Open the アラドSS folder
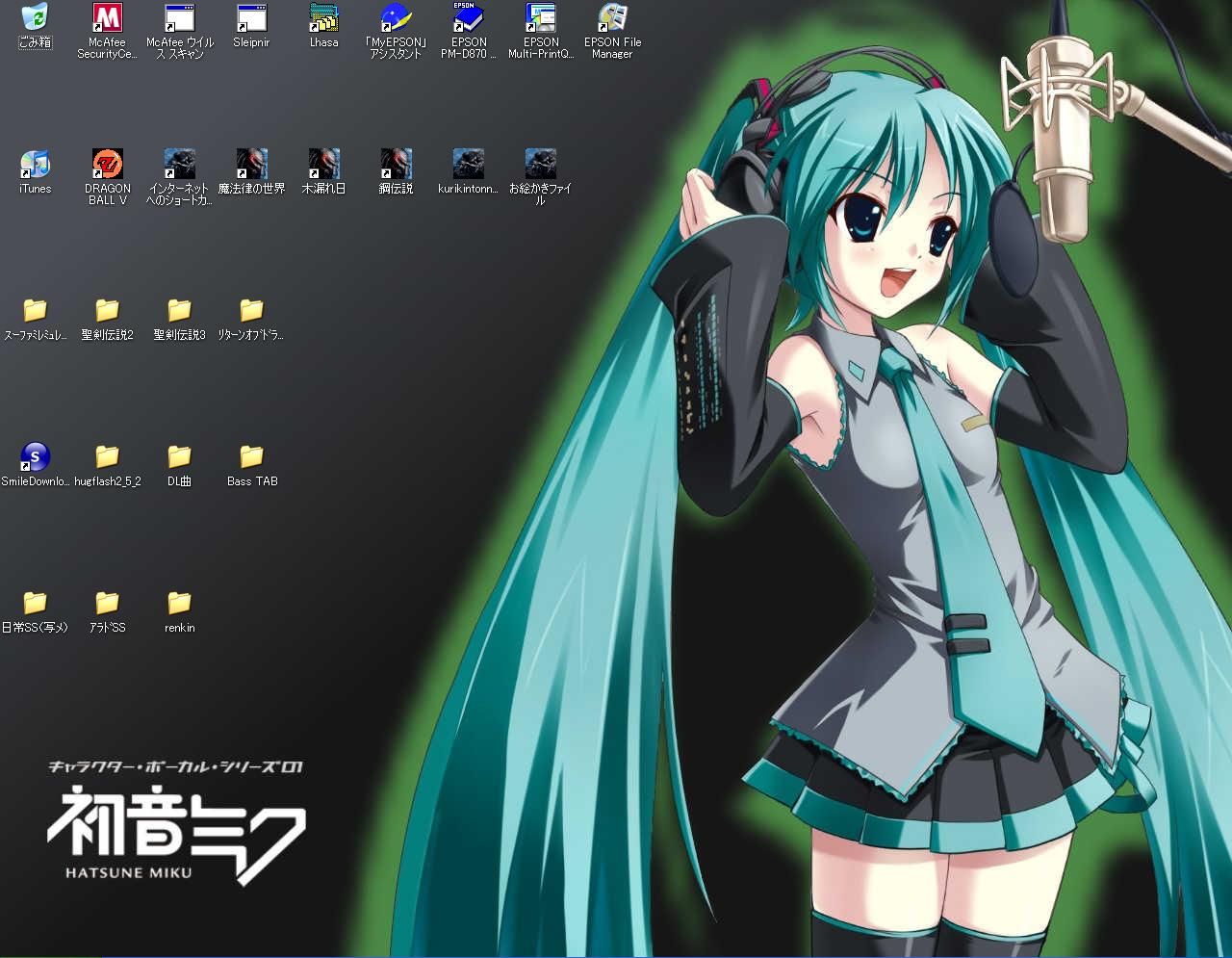The width and height of the screenshot is (1232, 958). pyautogui.click(x=107, y=611)
